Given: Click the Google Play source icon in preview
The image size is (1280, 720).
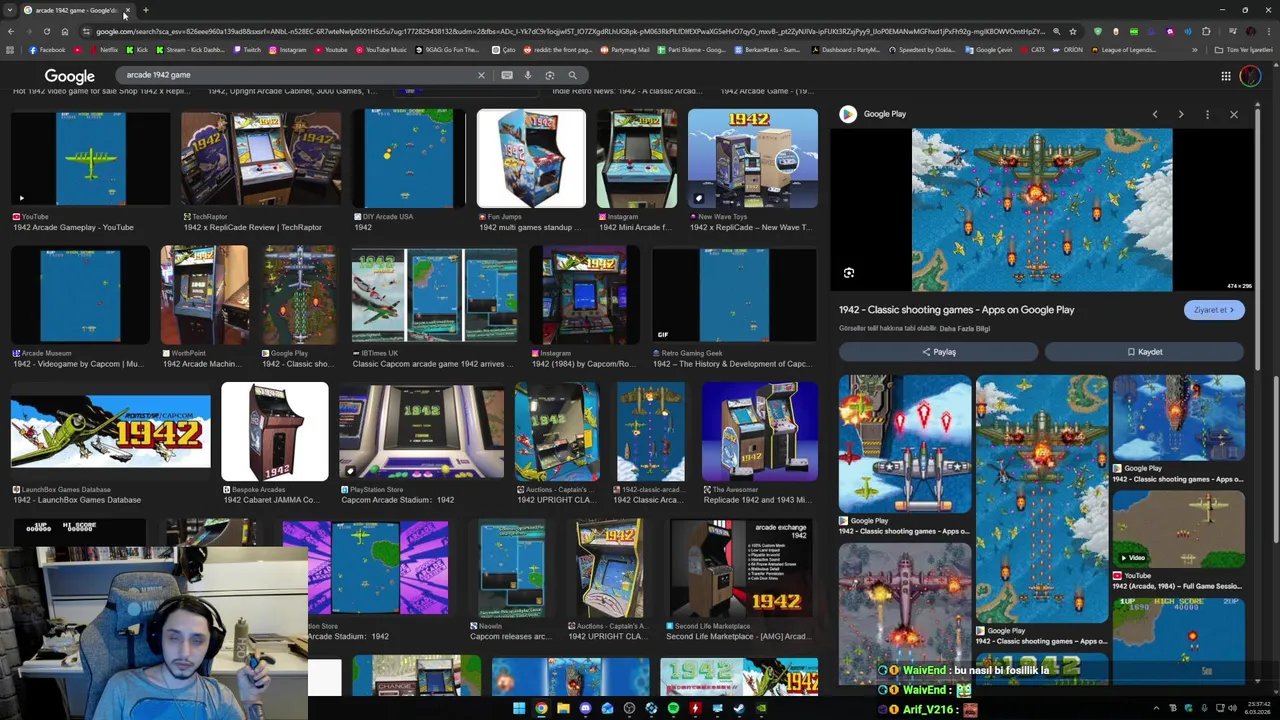Looking at the screenshot, I should click(x=848, y=114).
